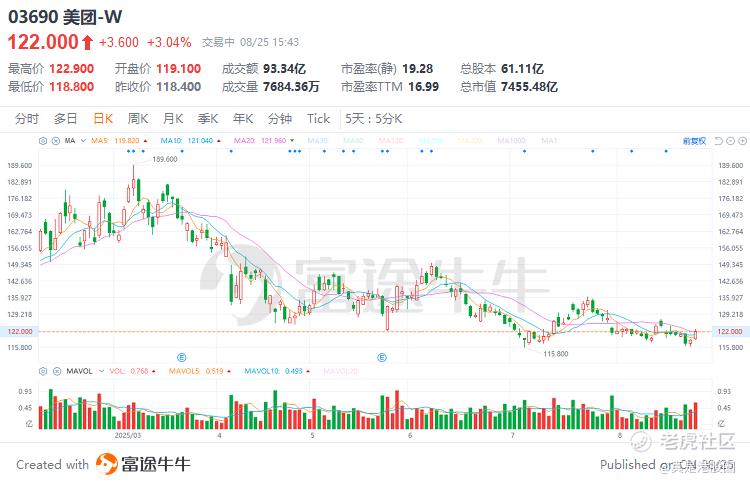Image resolution: width=750 pixels, height=485 pixels.
Task: Switch to 多日 multi-day tab
Action: pyautogui.click(x=66, y=119)
